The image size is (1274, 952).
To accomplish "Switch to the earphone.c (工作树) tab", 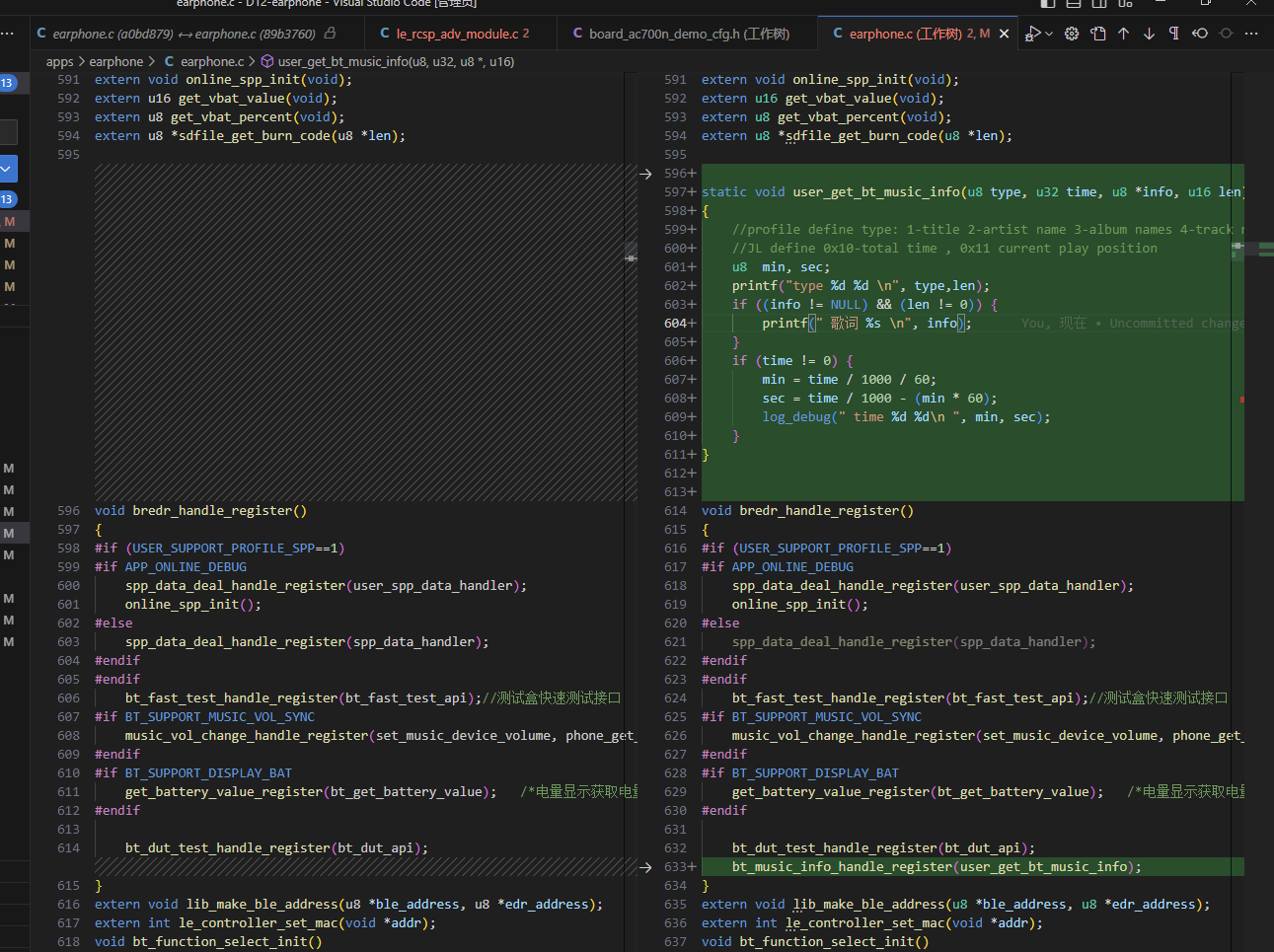I will 920,34.
